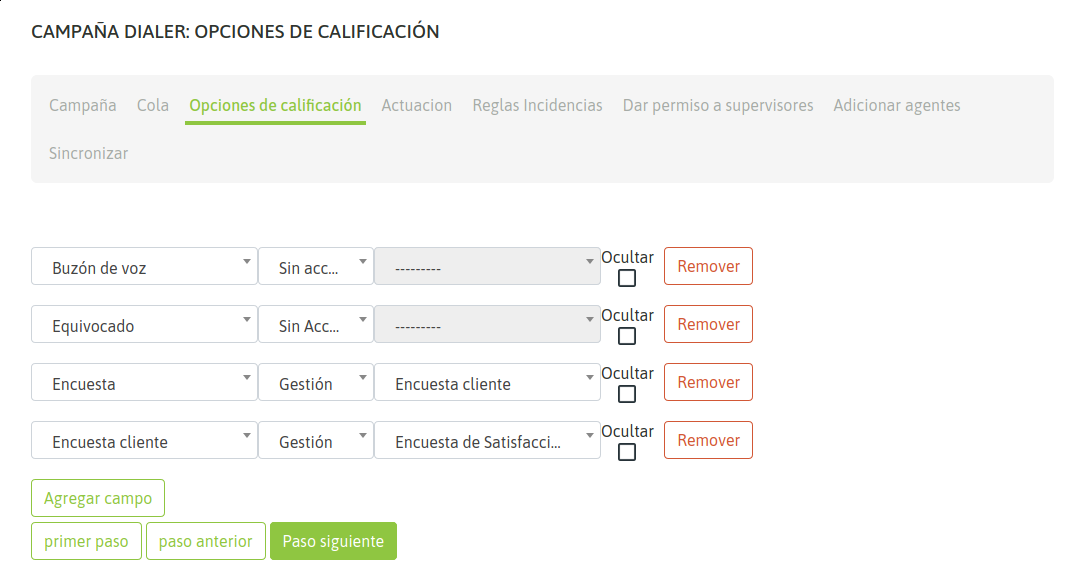Click the Sincronizar tab
Image resolution: width=1069 pixels, height=578 pixels.
[x=88, y=153]
